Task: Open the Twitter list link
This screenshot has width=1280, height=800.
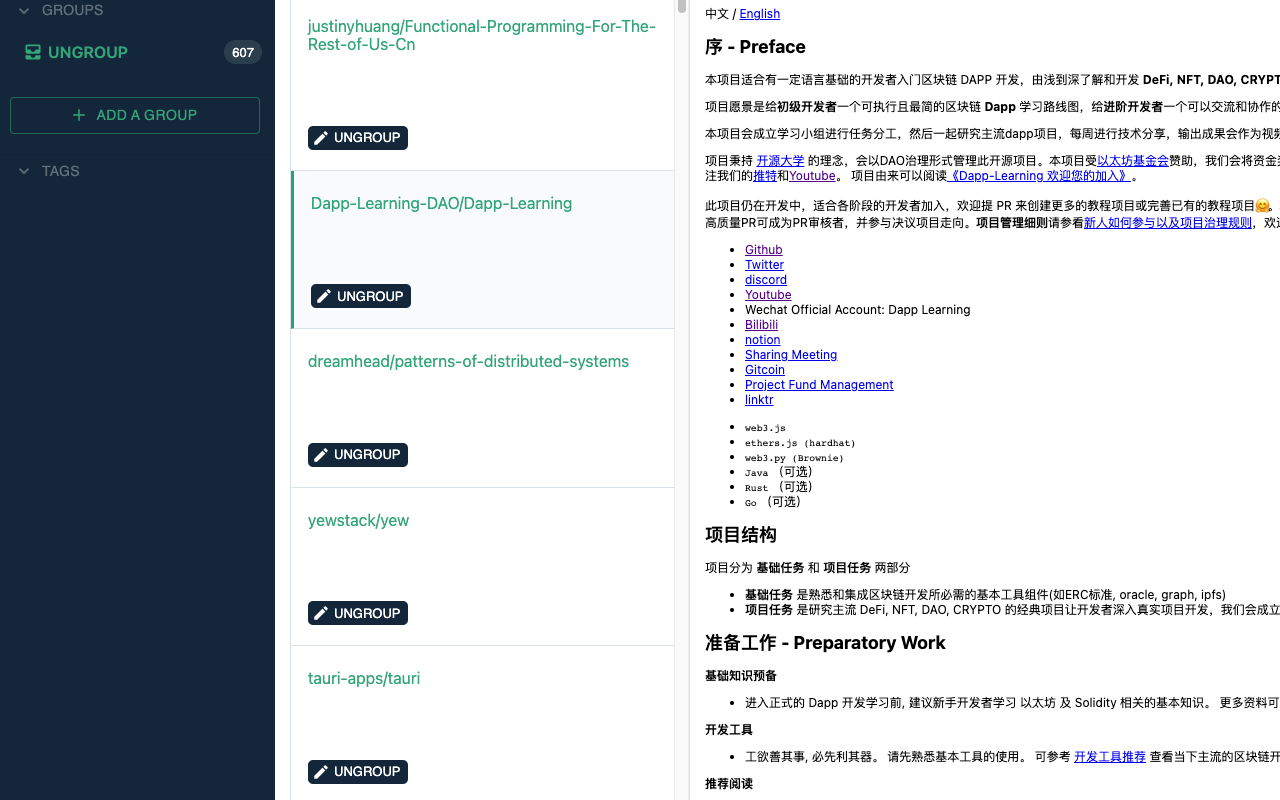Action: click(x=764, y=265)
